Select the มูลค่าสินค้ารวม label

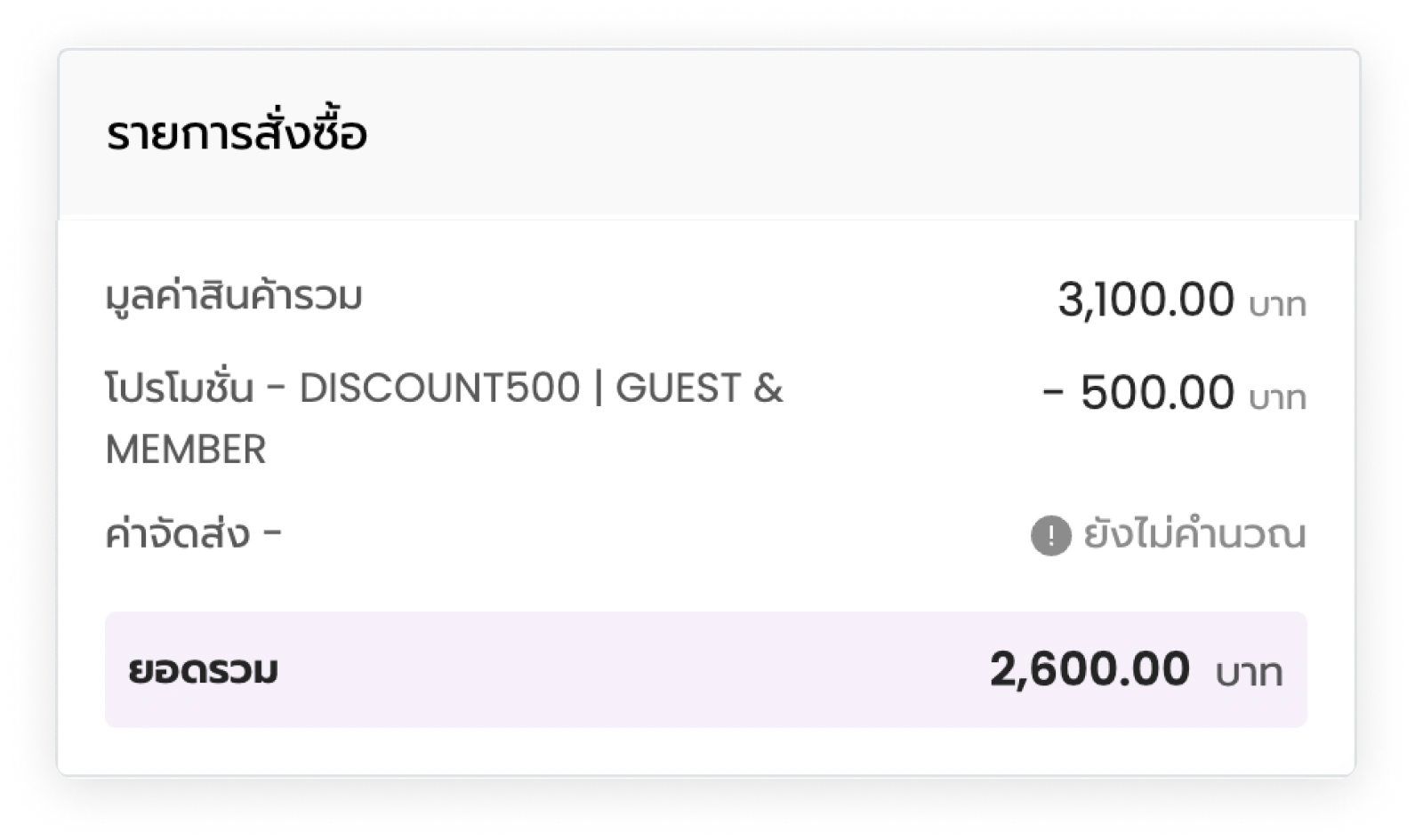point(234,295)
